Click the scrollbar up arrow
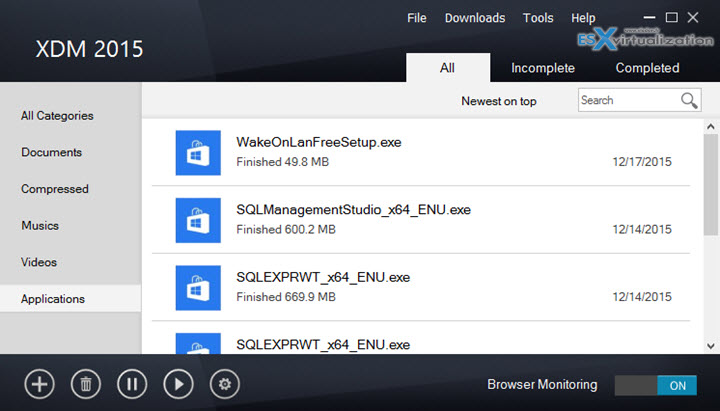 (711, 126)
